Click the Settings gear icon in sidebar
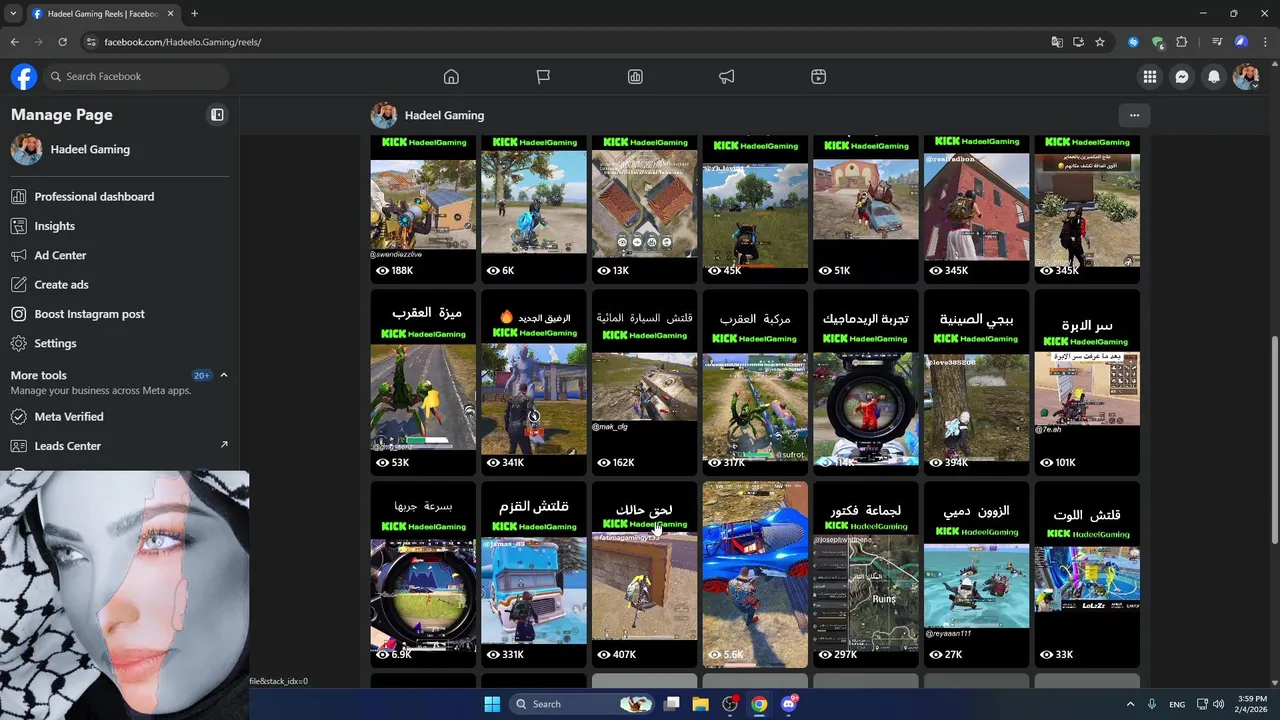This screenshot has height=720, width=1280. click(19, 343)
